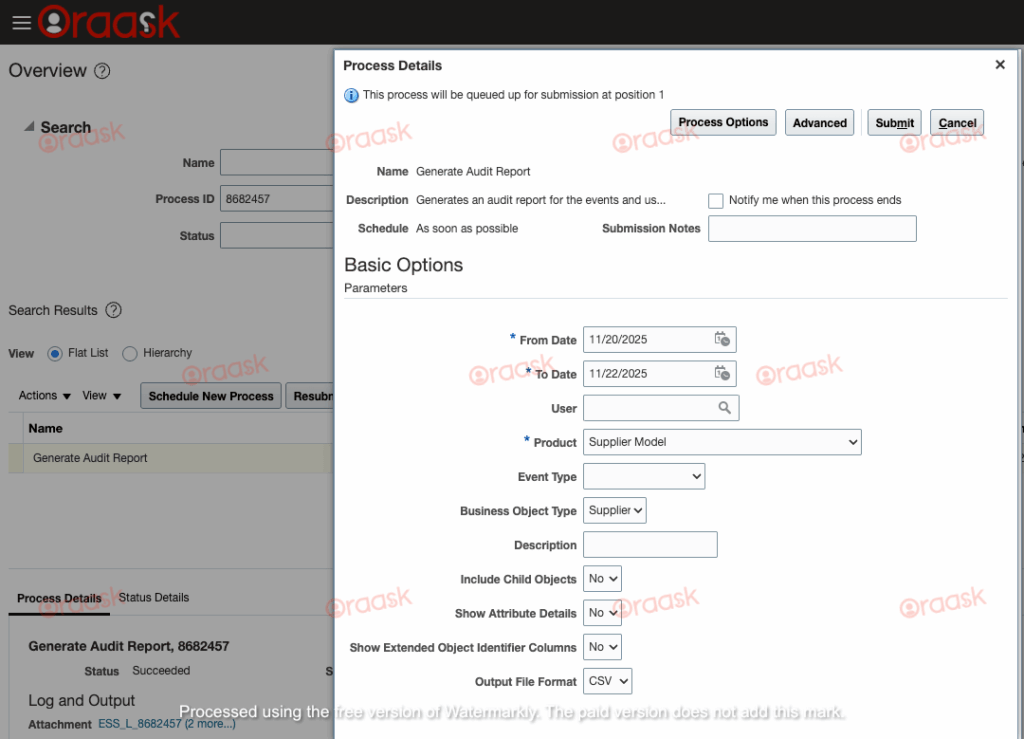This screenshot has height=739, width=1024.
Task: Click 'Generate Audit Report, 8682457' heading
Action: (129, 646)
